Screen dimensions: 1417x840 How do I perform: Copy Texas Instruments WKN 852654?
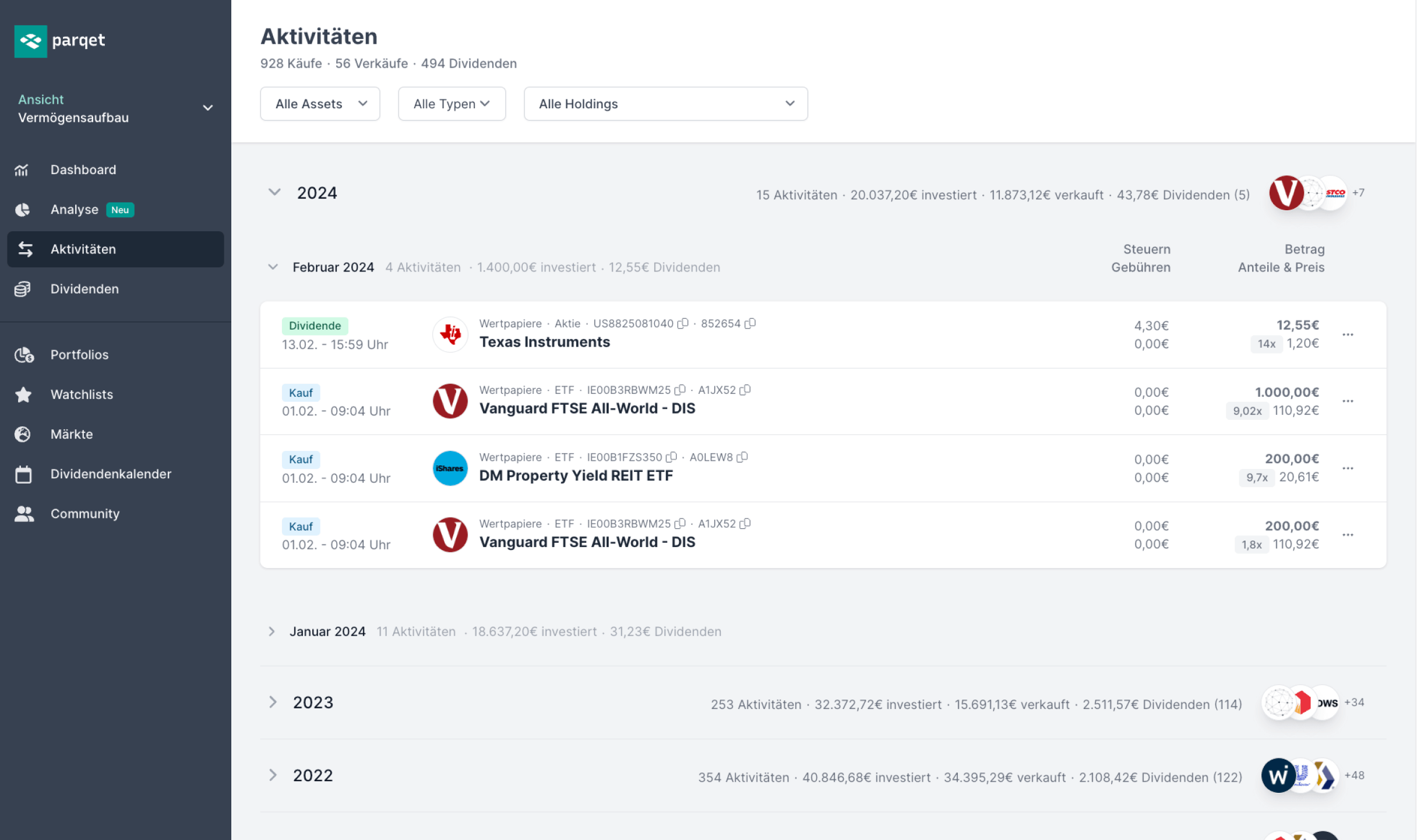pyautogui.click(x=750, y=323)
